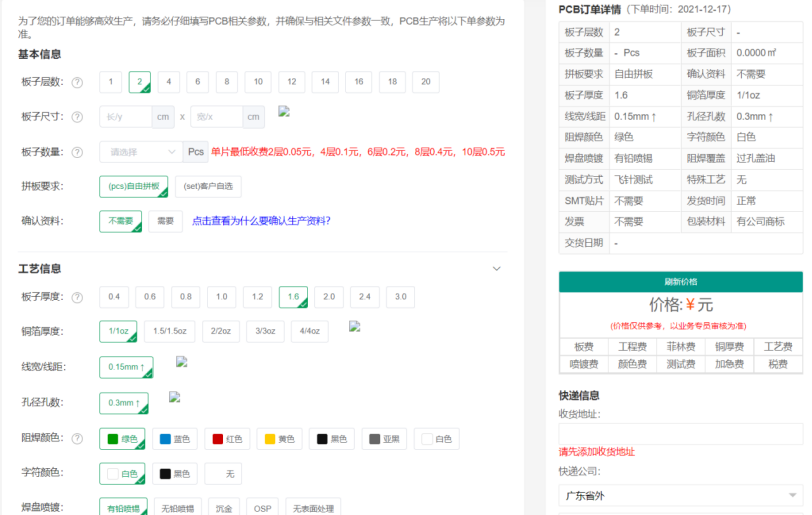The width and height of the screenshot is (812, 515).
Task: Click help icon beside 板子数量
Action: (77, 152)
